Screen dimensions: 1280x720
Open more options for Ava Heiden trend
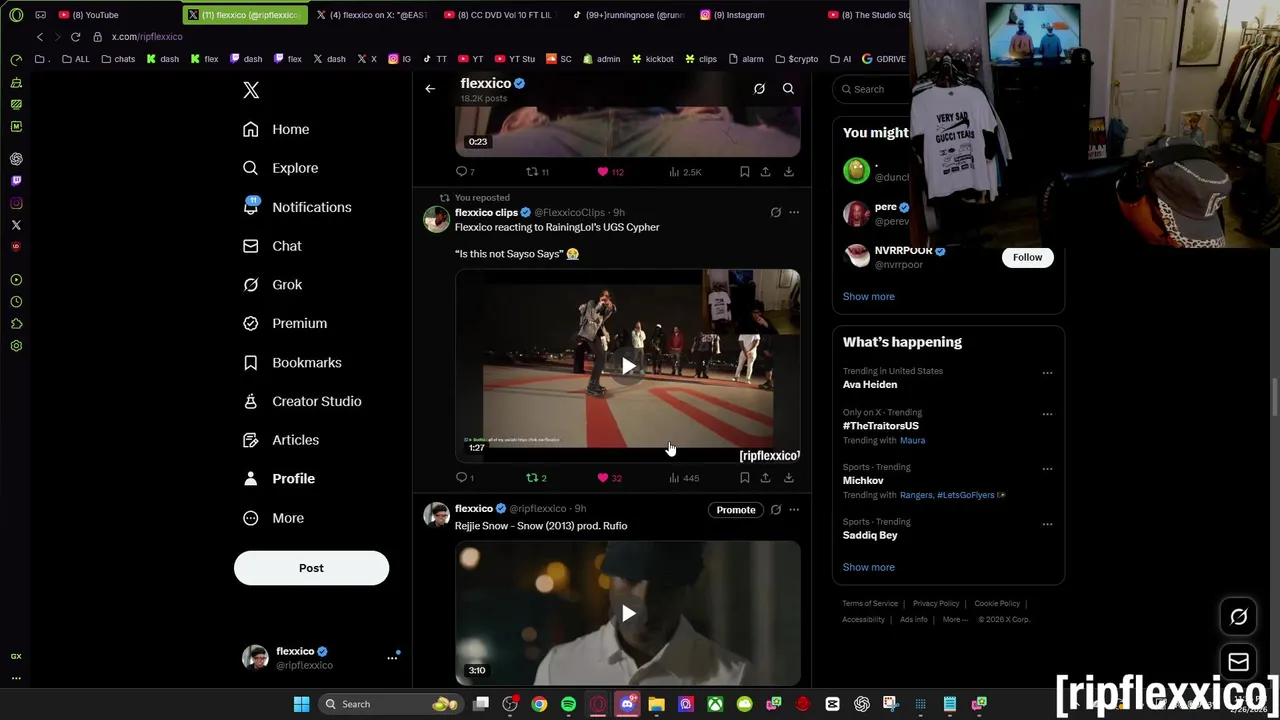(1047, 373)
